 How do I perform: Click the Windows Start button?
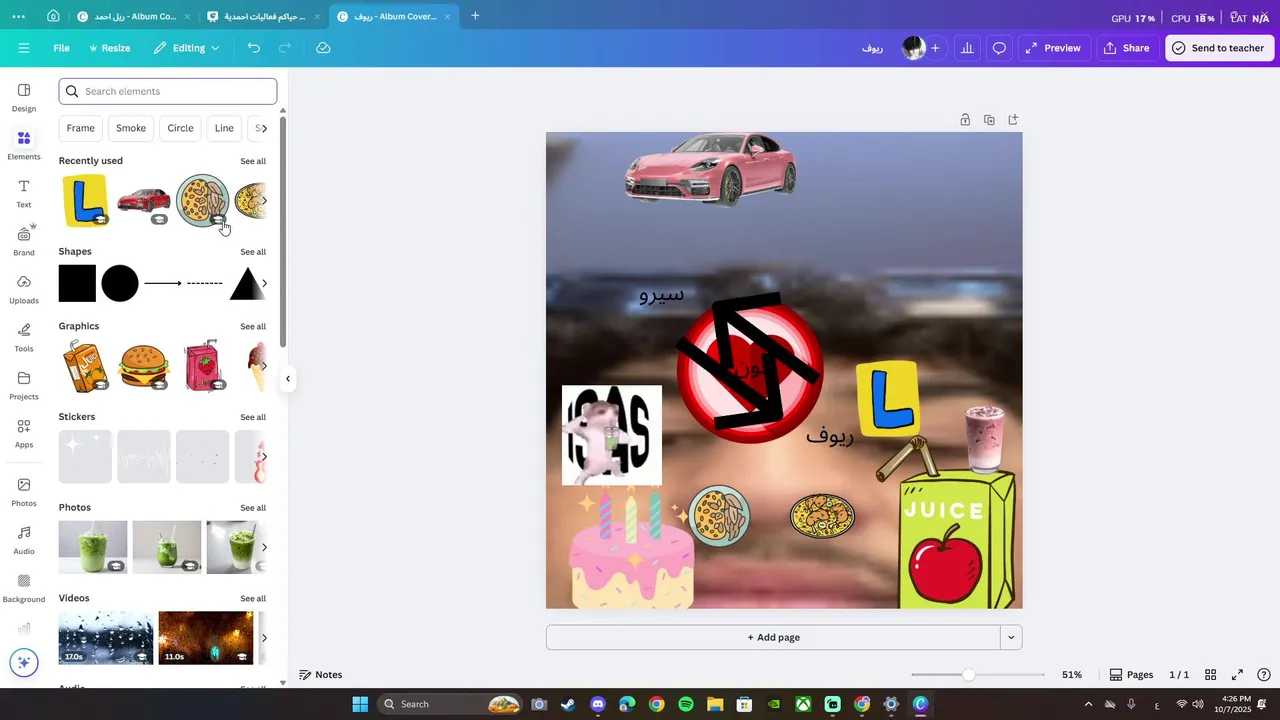point(360,704)
